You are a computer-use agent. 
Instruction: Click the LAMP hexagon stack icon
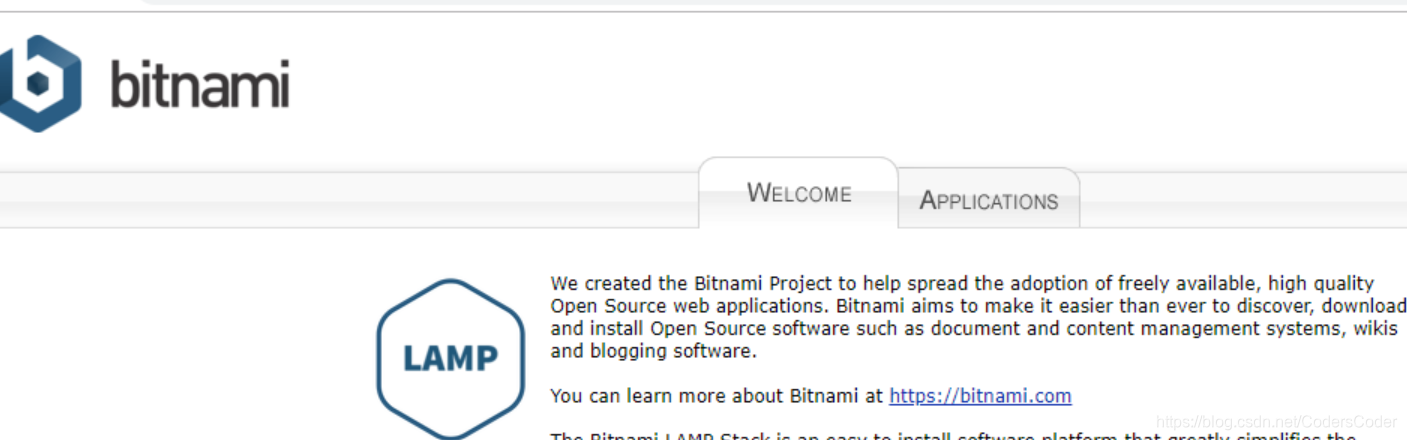(x=450, y=358)
